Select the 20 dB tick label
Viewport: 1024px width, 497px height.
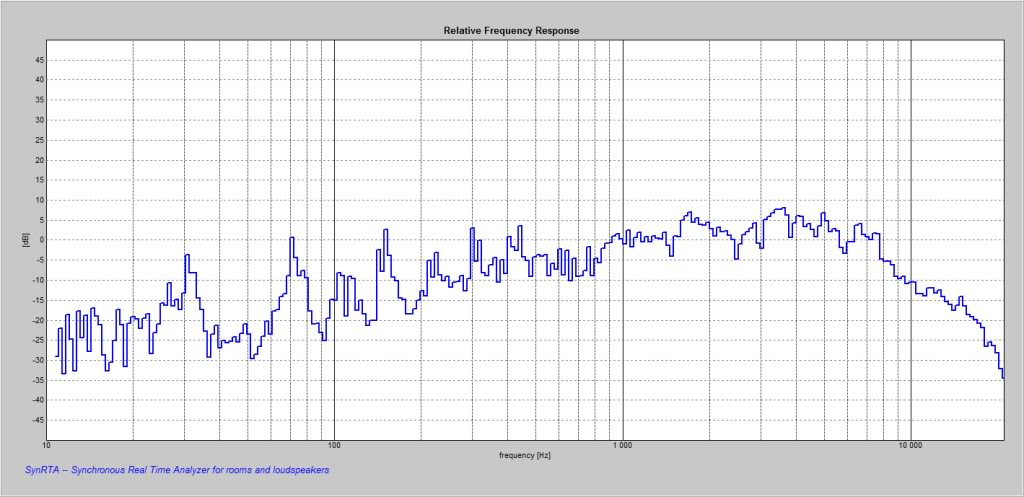point(39,160)
